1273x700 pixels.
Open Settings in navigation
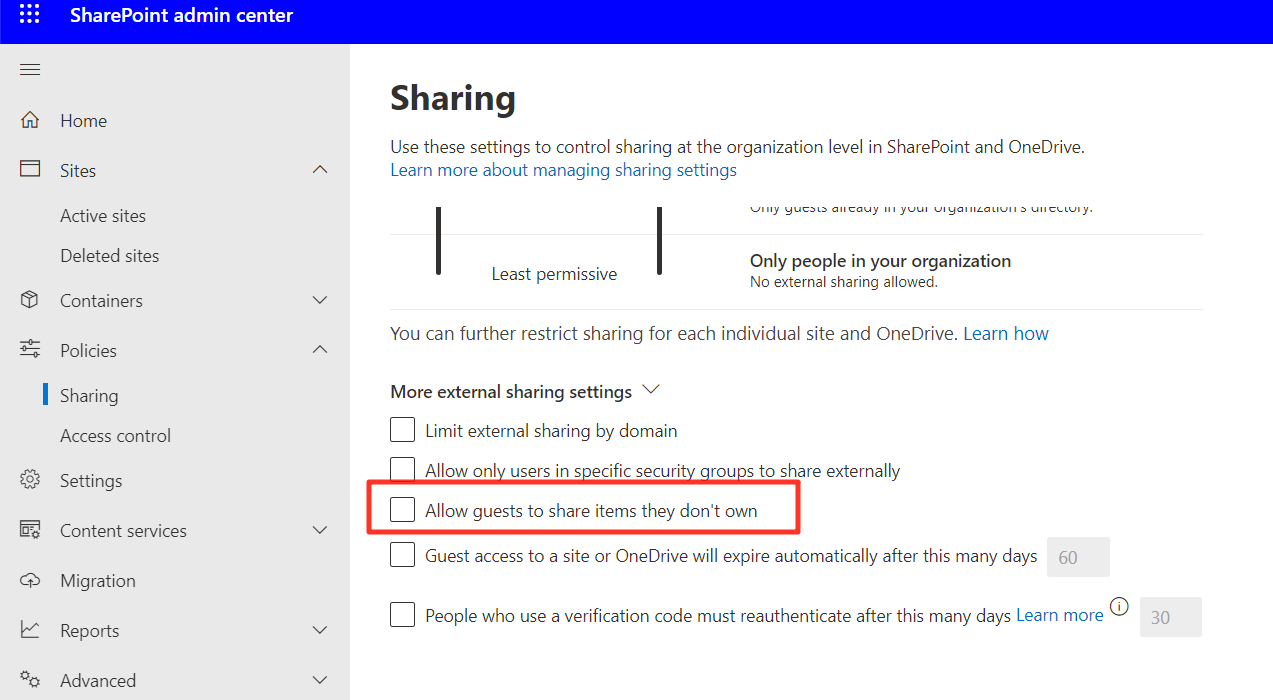tap(91, 481)
